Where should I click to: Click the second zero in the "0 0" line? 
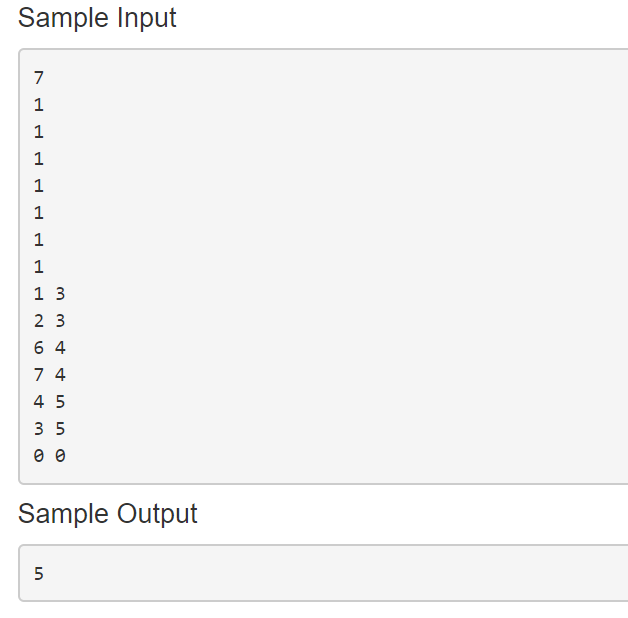tap(60, 456)
